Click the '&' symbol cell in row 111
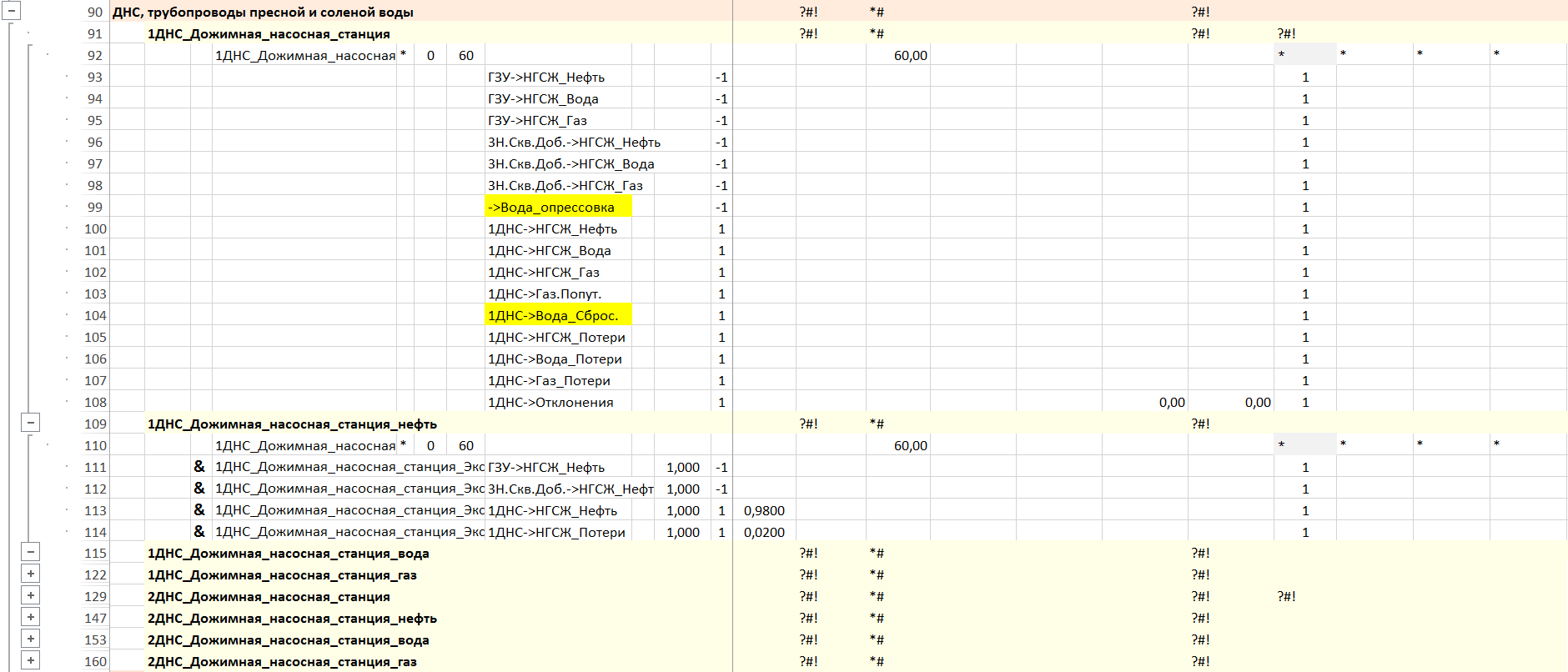This screenshot has height=672, width=1568. click(x=199, y=467)
